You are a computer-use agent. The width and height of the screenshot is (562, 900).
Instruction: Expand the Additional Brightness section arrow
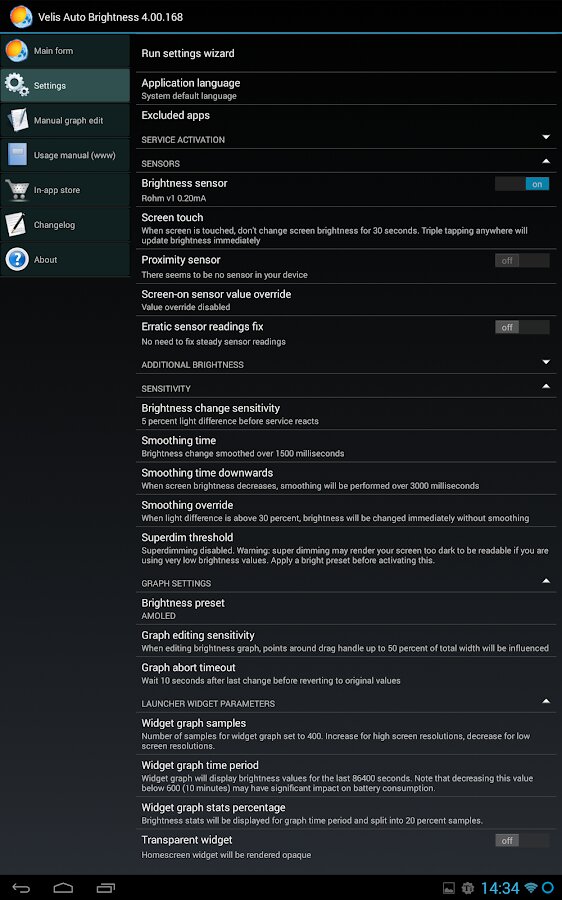546,362
